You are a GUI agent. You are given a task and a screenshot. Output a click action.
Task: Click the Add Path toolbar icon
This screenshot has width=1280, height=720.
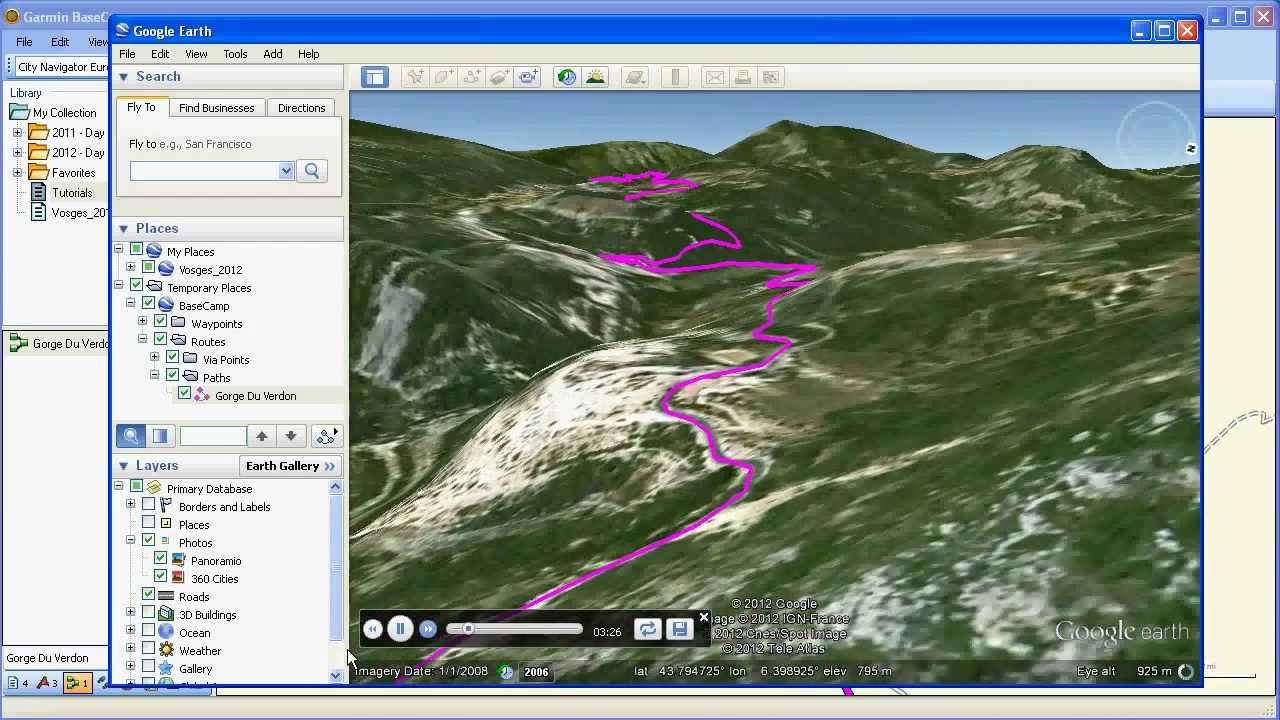pos(472,77)
